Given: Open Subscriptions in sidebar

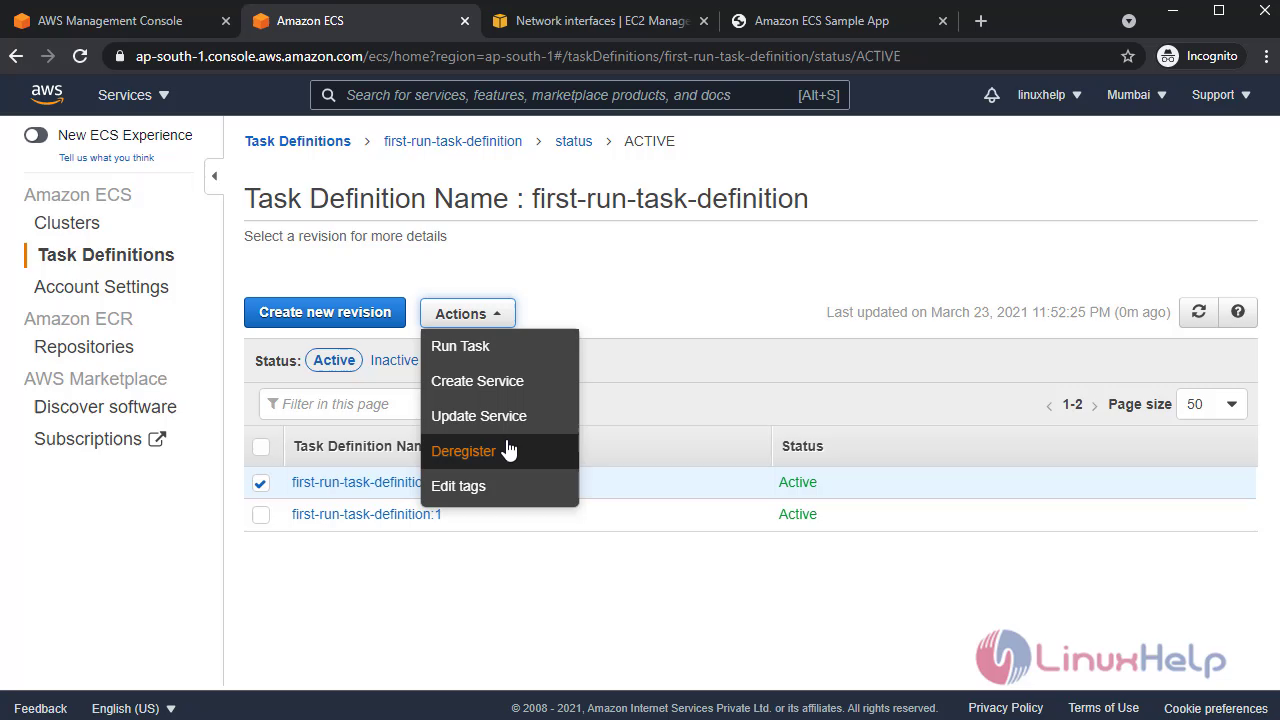Looking at the screenshot, I should pos(88,439).
